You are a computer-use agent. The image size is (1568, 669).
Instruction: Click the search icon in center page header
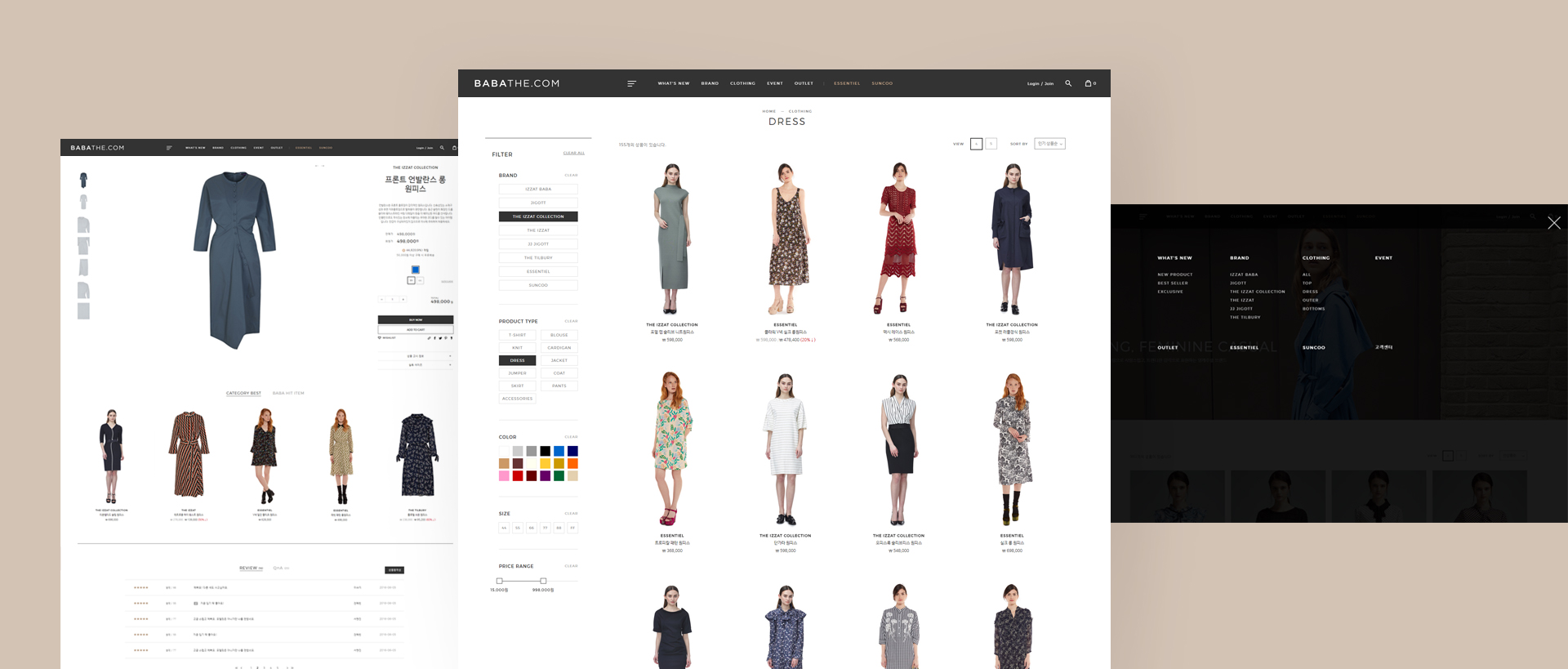(1068, 83)
